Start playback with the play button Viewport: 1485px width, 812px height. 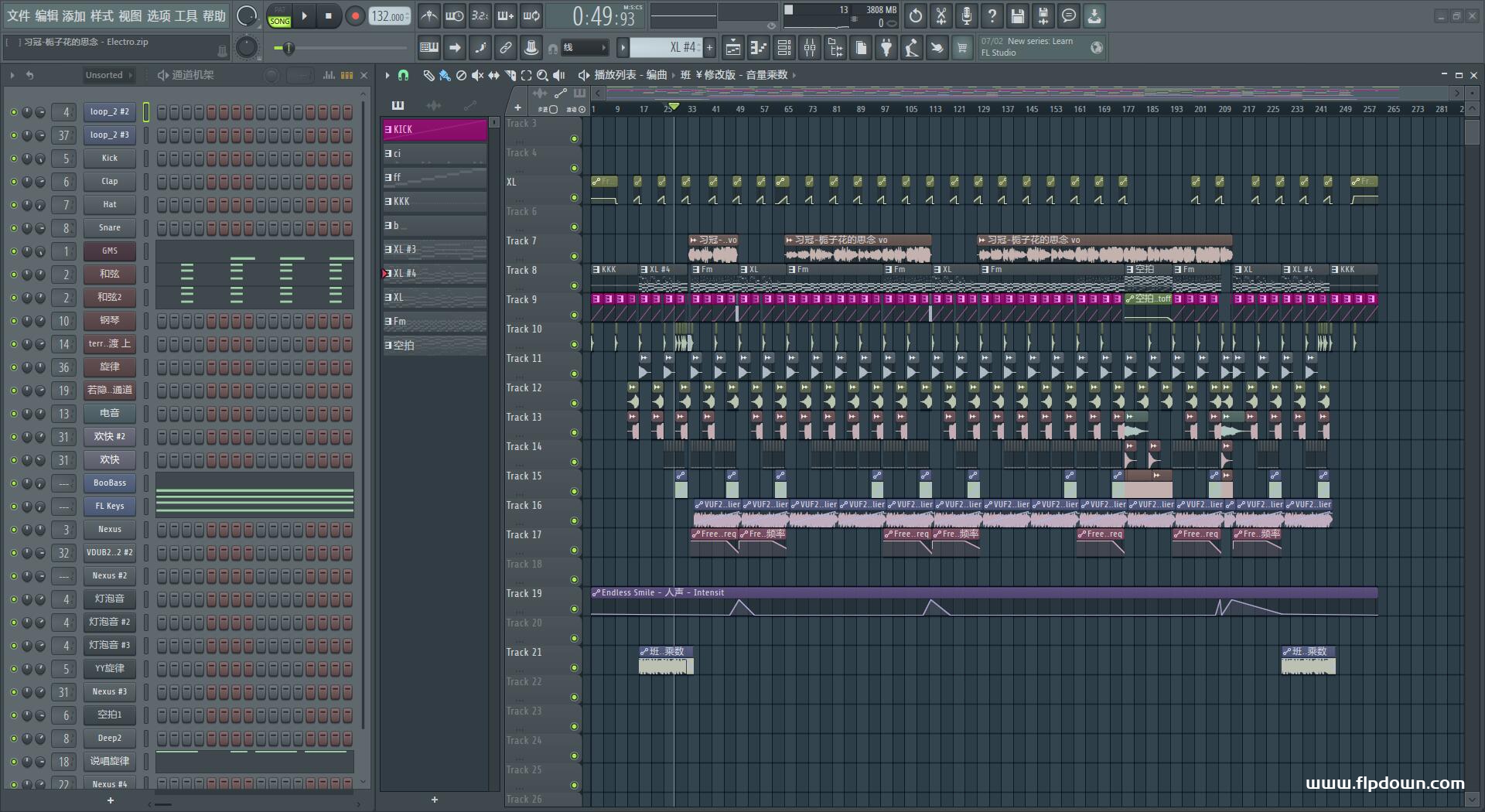(x=305, y=15)
